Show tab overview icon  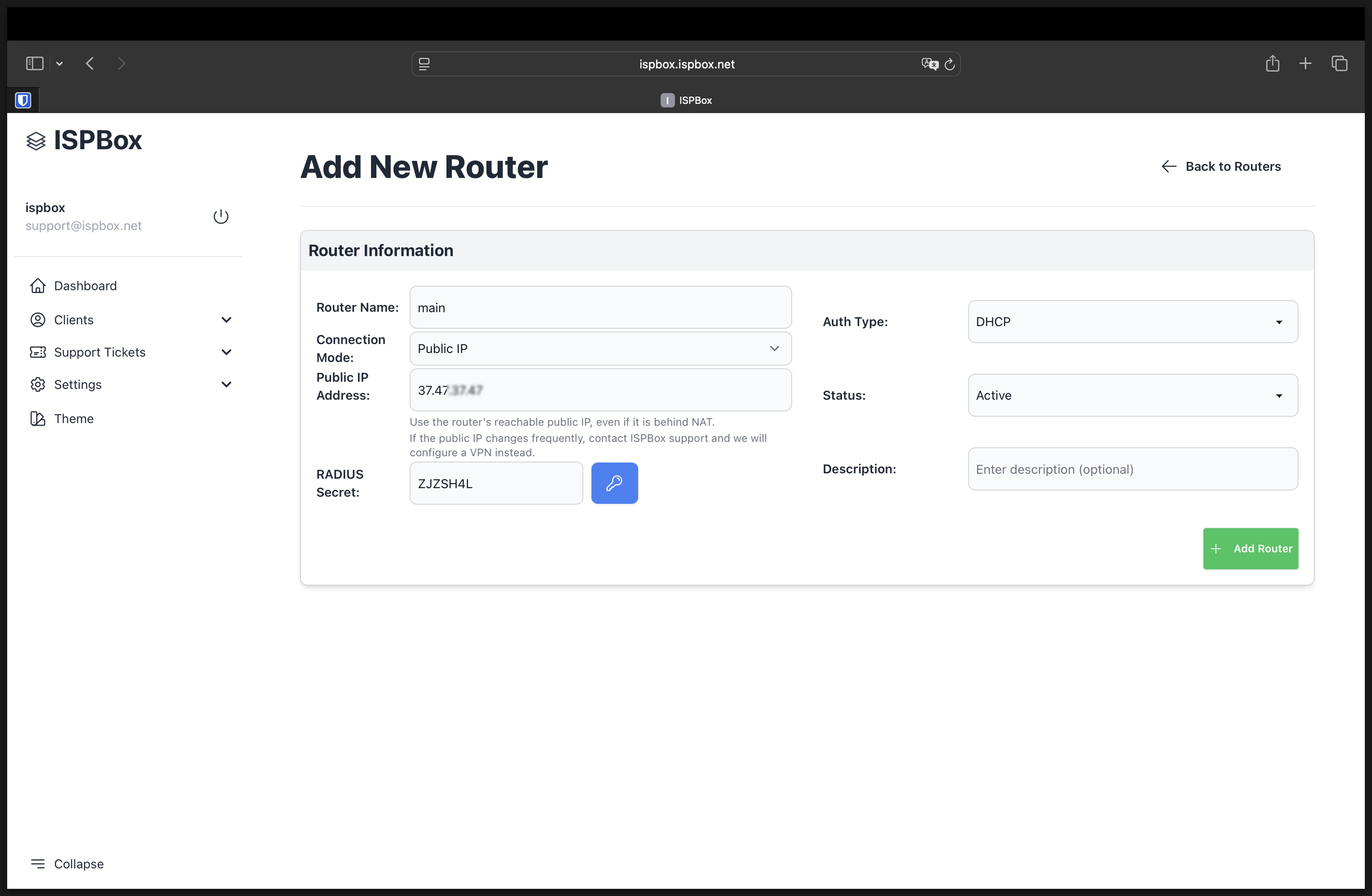(x=1339, y=64)
